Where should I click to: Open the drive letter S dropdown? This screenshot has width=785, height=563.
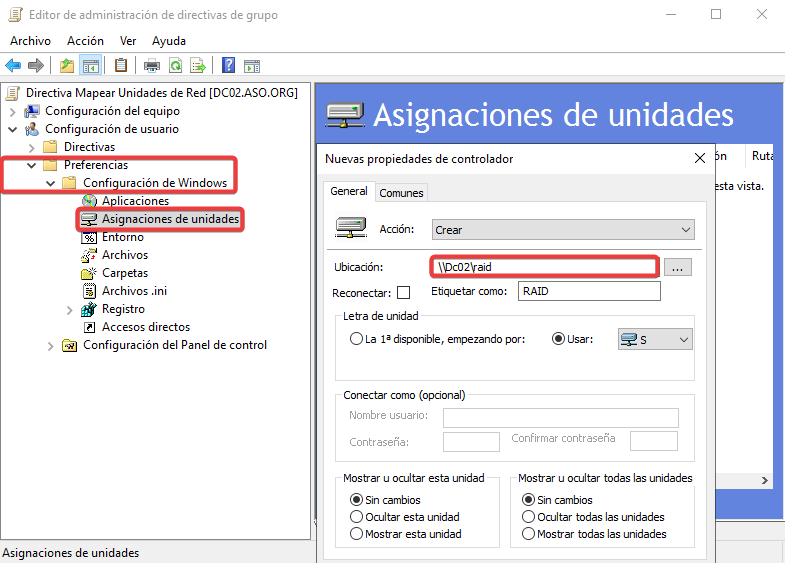[x=655, y=340]
